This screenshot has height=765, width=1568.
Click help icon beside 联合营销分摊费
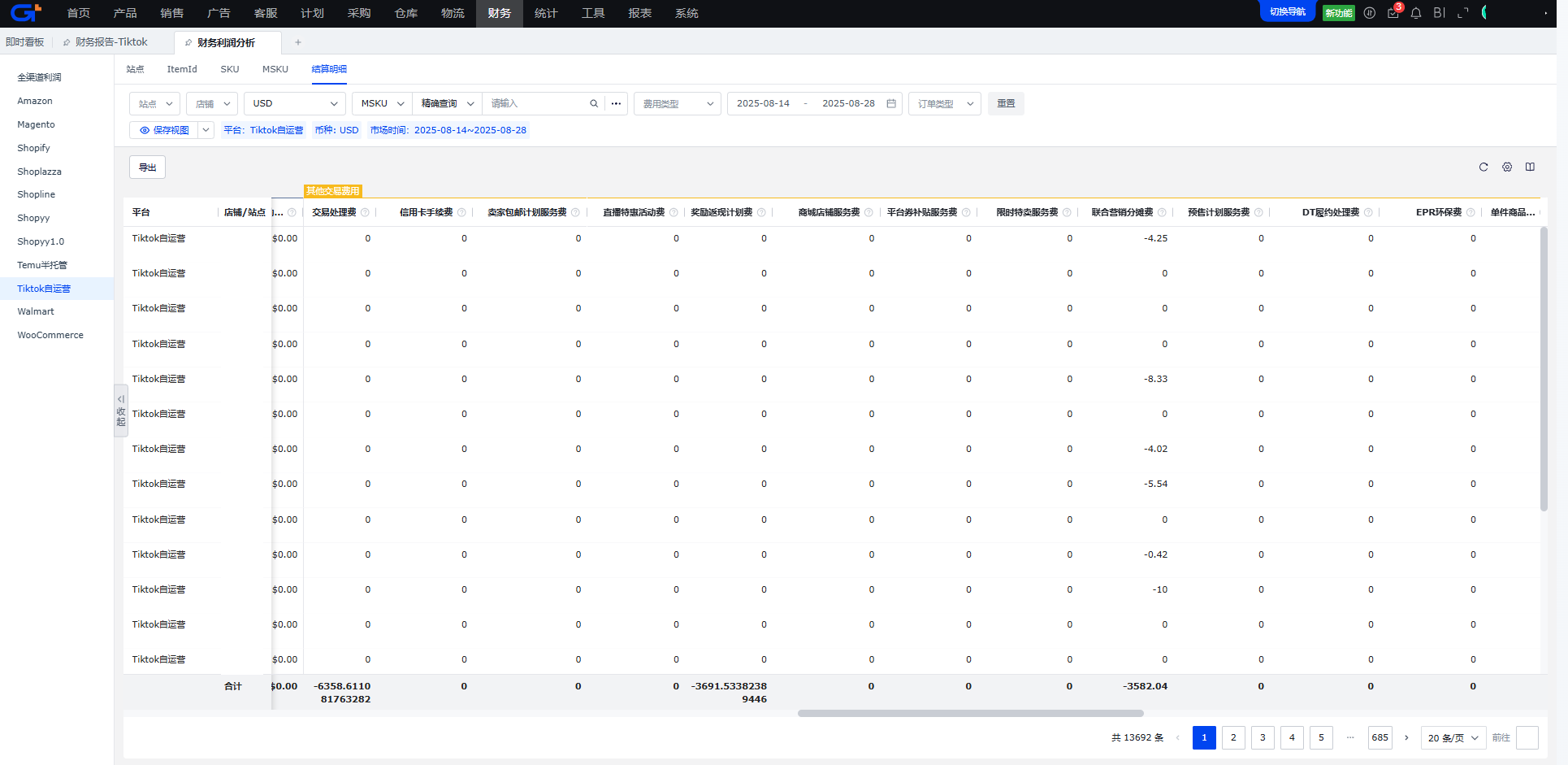[1162, 212]
